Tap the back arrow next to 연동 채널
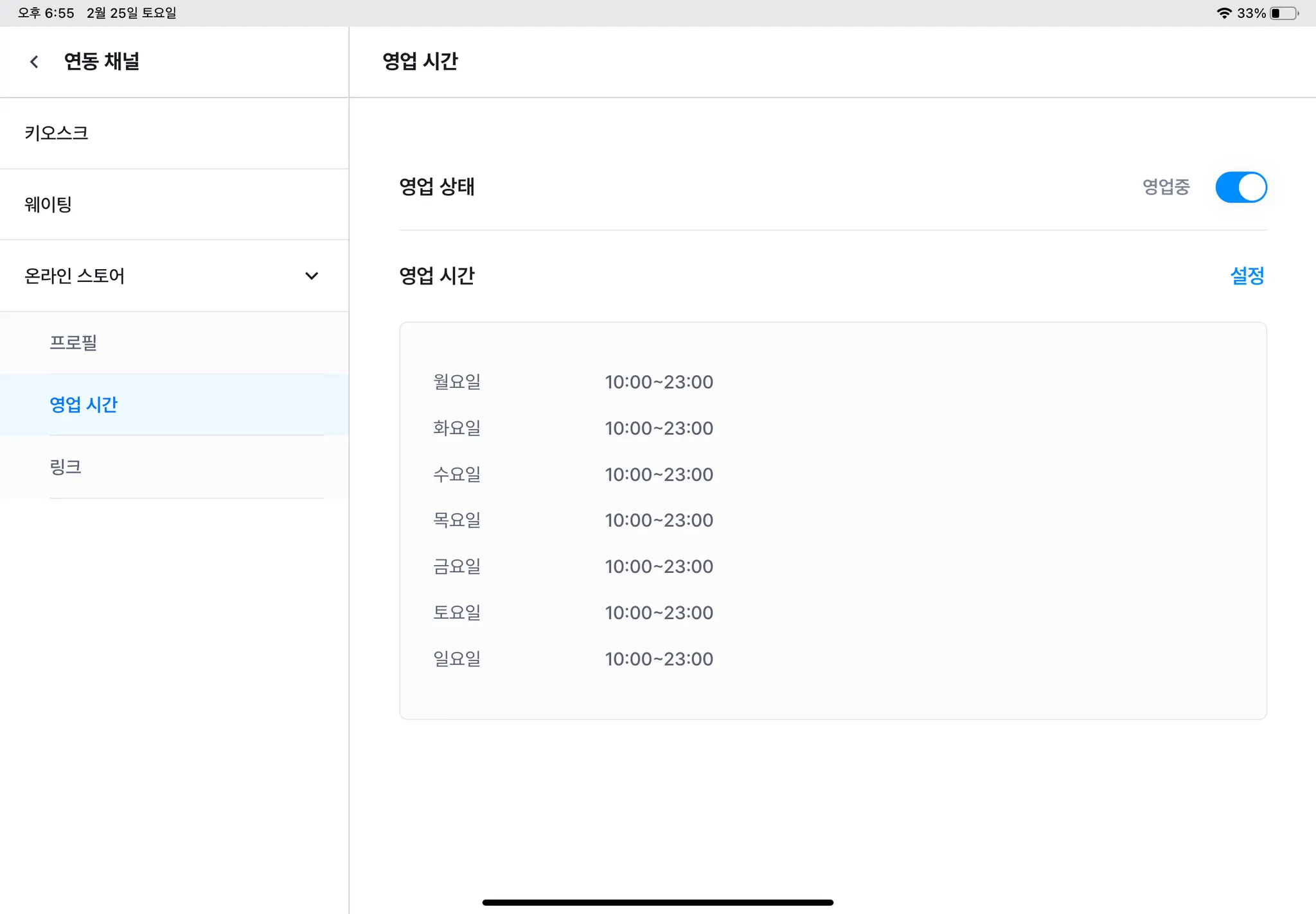Screen dimensions: 1316x914 coord(34,62)
